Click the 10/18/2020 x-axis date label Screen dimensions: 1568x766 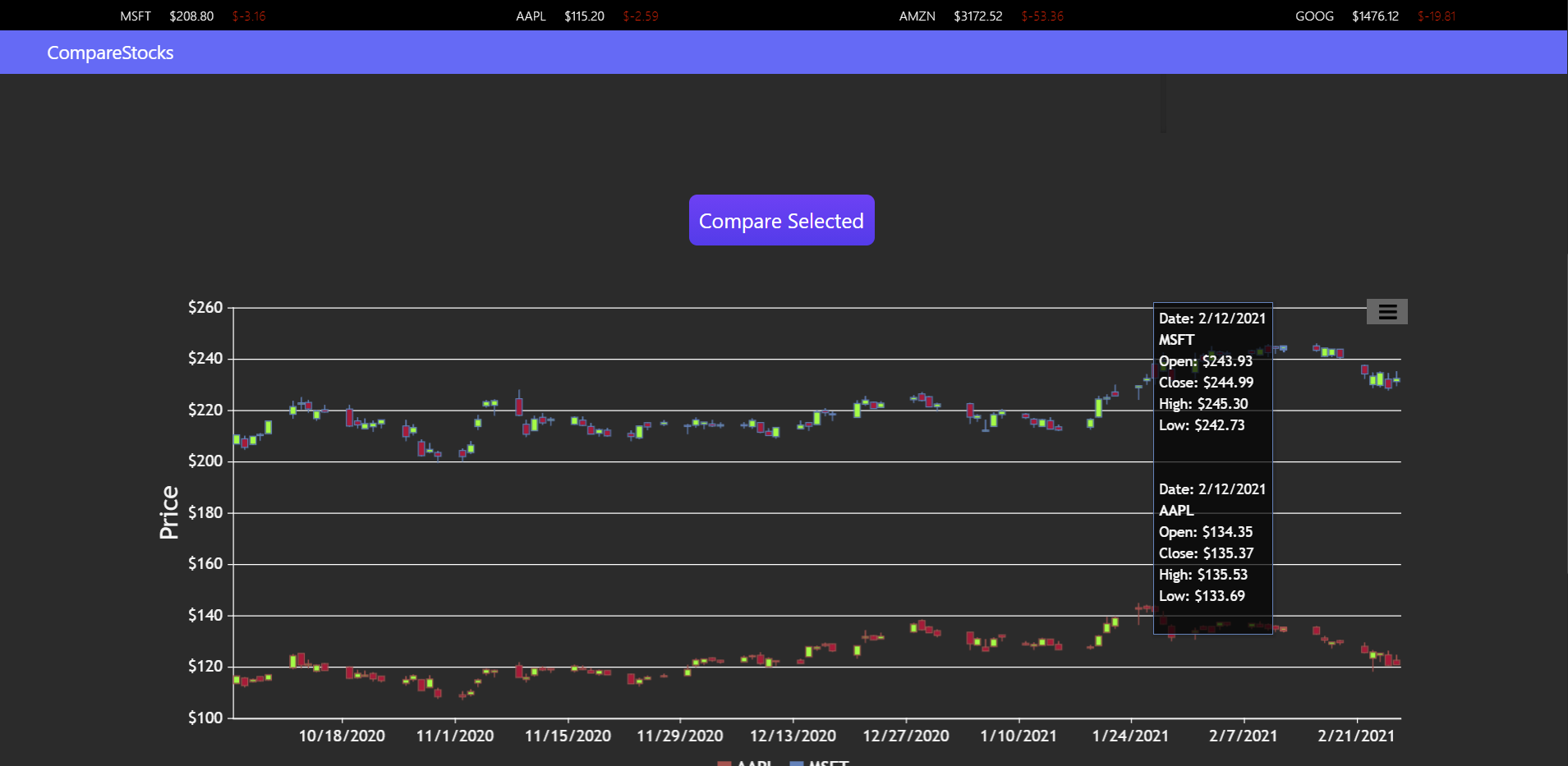click(x=342, y=736)
